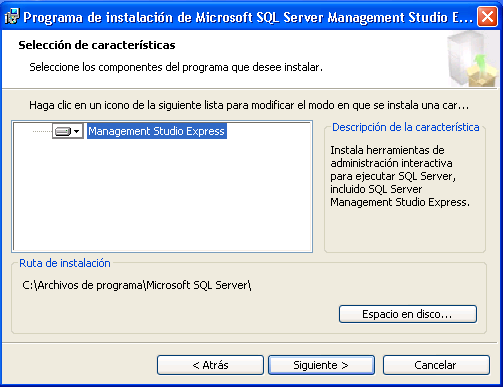Click the installer icon in the title bar
The image size is (503, 387).
pyautogui.click(x=12, y=16)
